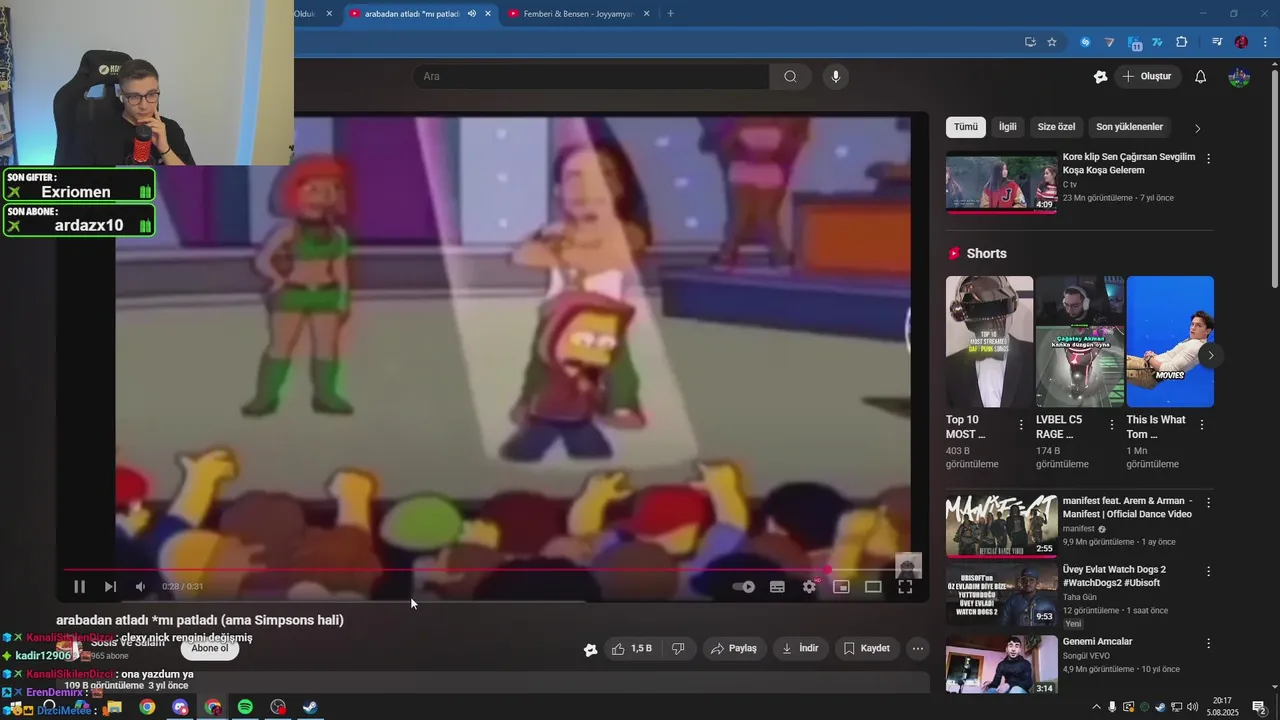Bookmark page with star icon
This screenshot has width=1280, height=720.
pos(1052,42)
